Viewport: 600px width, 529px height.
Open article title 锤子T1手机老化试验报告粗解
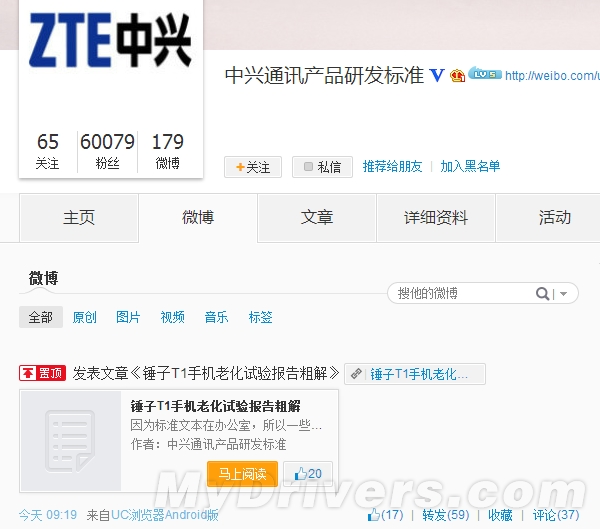[x=215, y=406]
